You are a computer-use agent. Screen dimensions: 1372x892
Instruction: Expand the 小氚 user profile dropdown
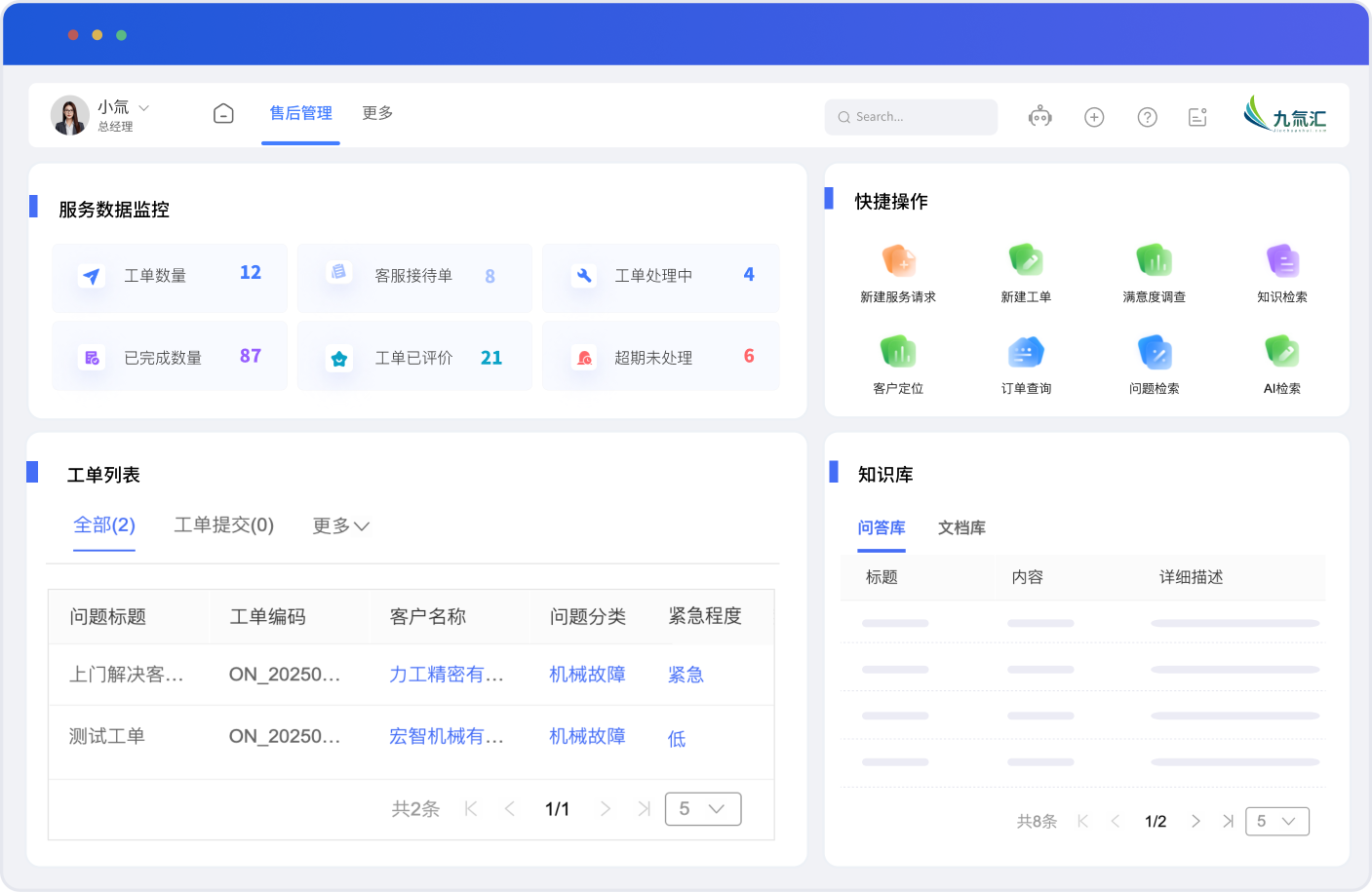pos(144,108)
